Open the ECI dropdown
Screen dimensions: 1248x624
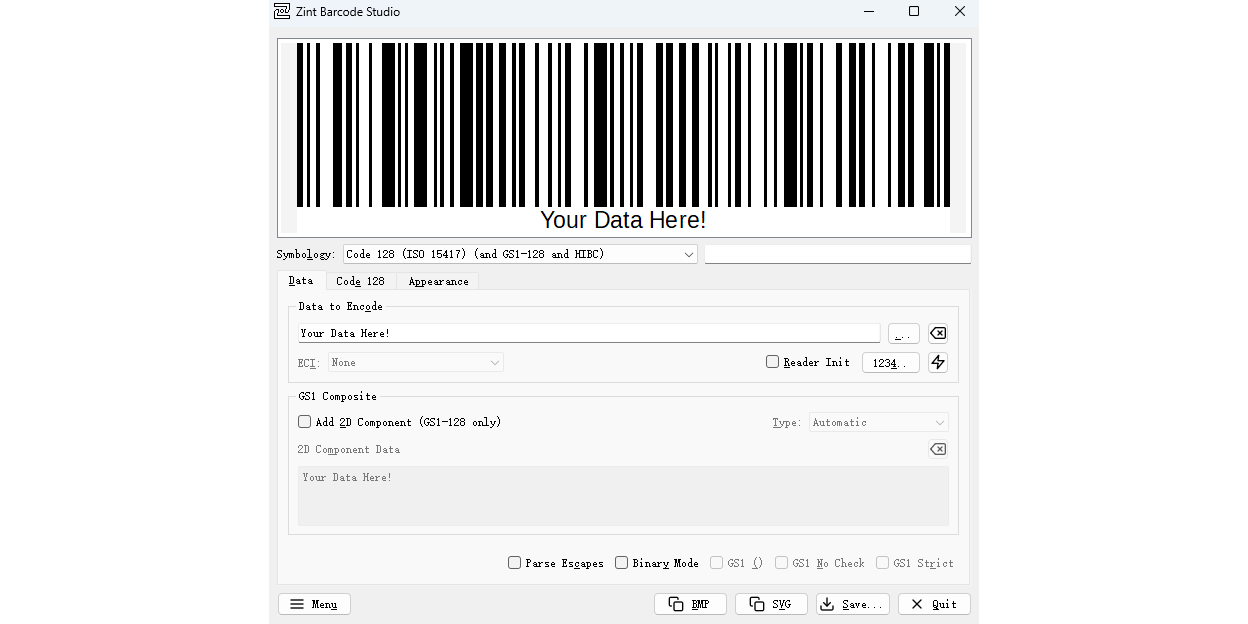click(x=415, y=362)
